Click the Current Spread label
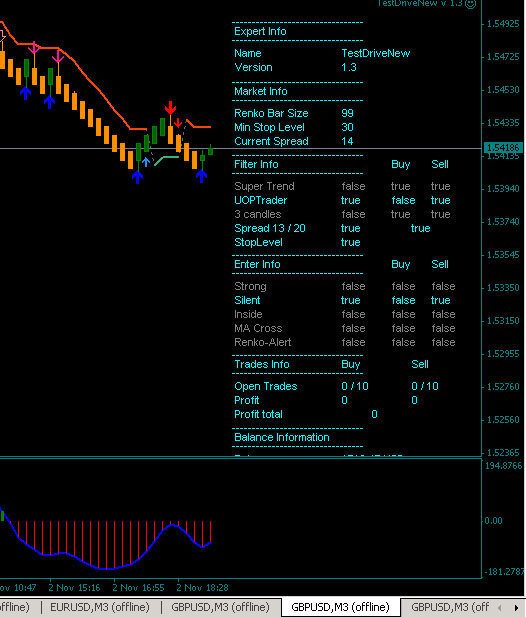The image size is (526, 617). tap(271, 141)
